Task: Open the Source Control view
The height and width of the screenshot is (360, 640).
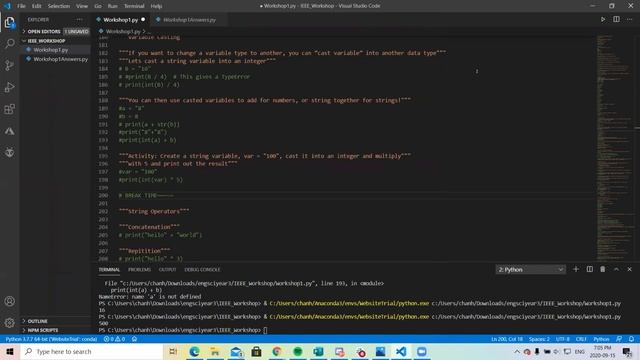Action: (x=9, y=65)
